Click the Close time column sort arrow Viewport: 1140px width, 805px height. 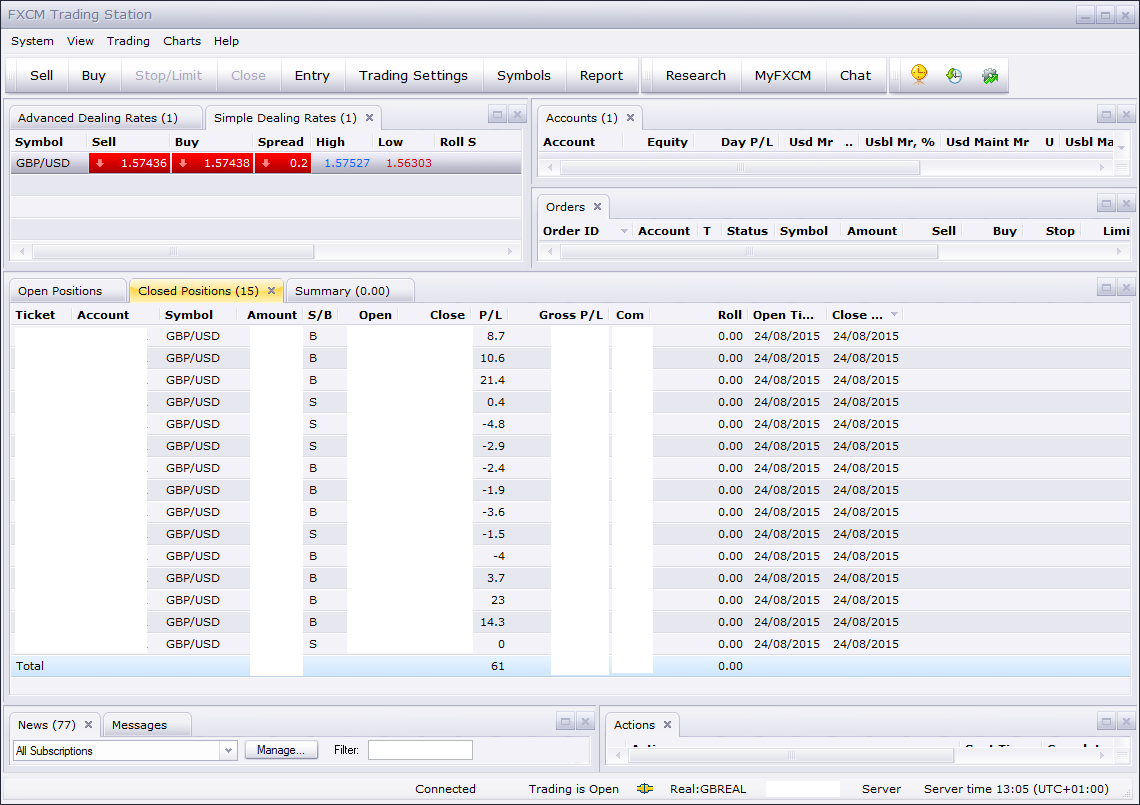(x=894, y=314)
